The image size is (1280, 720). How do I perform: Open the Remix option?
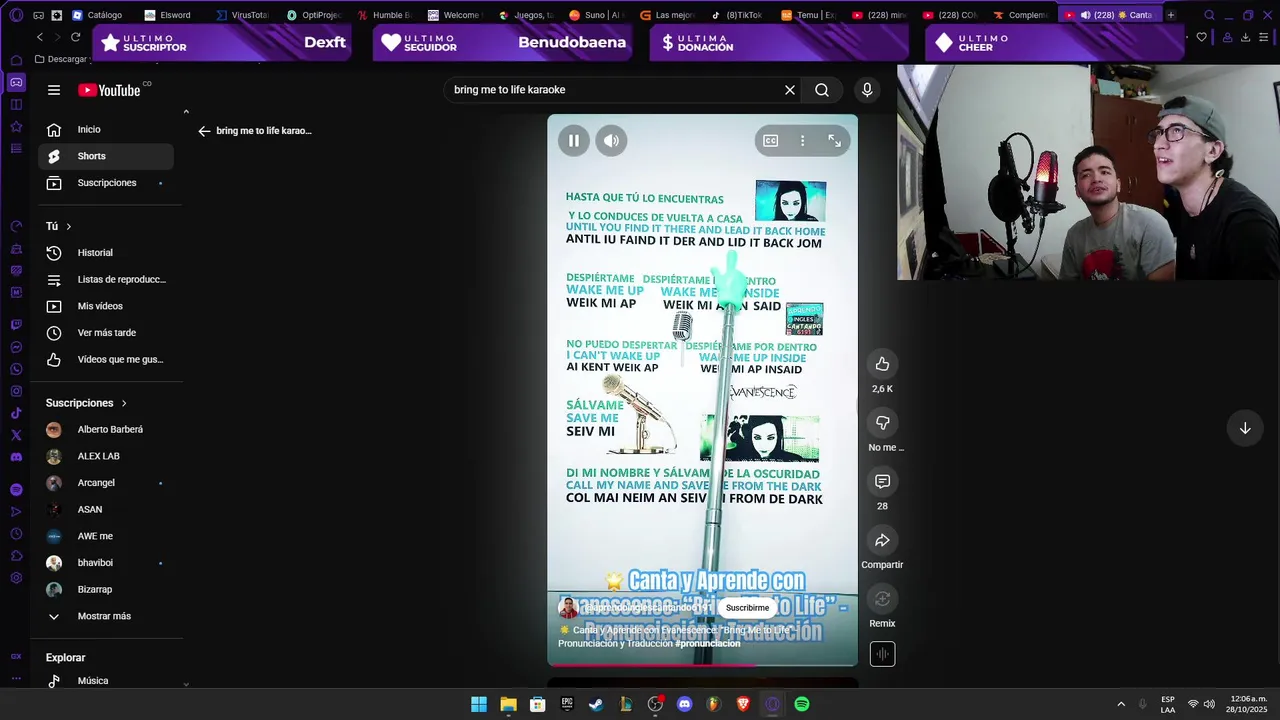(882, 599)
